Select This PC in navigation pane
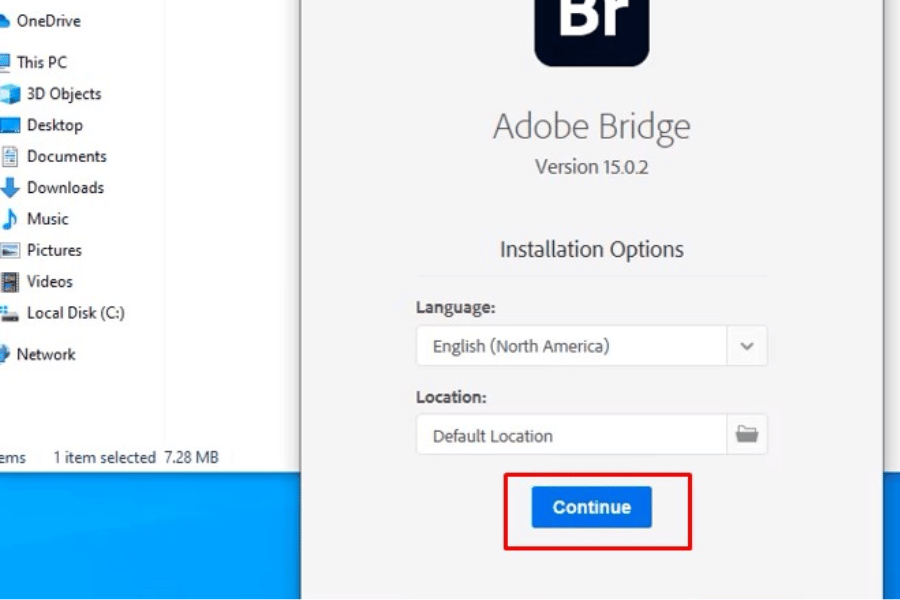This screenshot has width=900, height=600. tap(44, 62)
